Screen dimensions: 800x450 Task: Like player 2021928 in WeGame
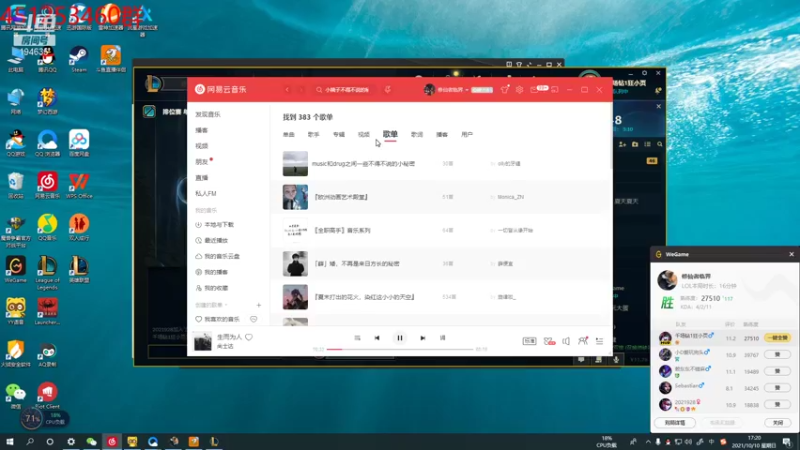(777, 405)
